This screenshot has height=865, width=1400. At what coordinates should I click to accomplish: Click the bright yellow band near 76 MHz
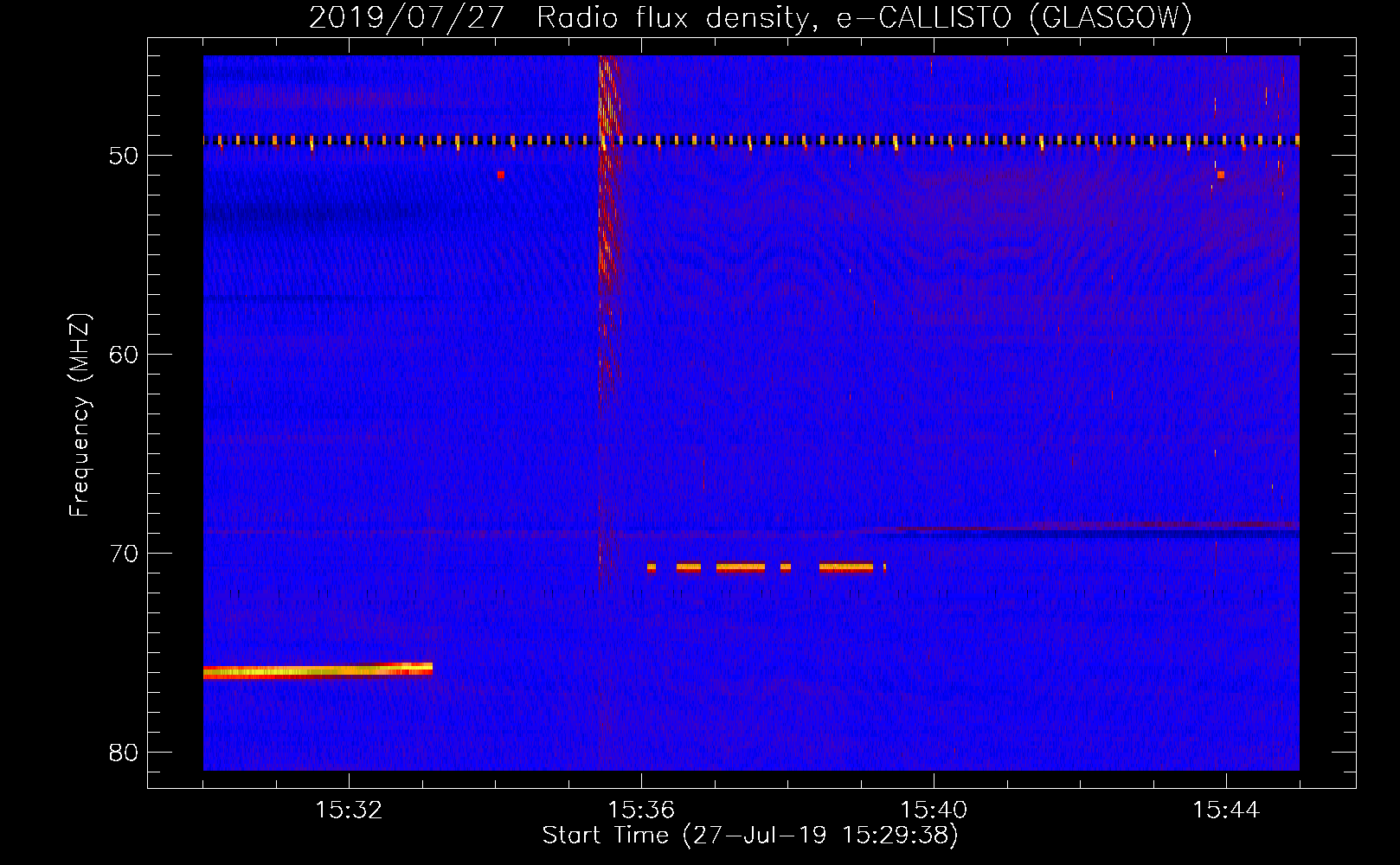318,671
